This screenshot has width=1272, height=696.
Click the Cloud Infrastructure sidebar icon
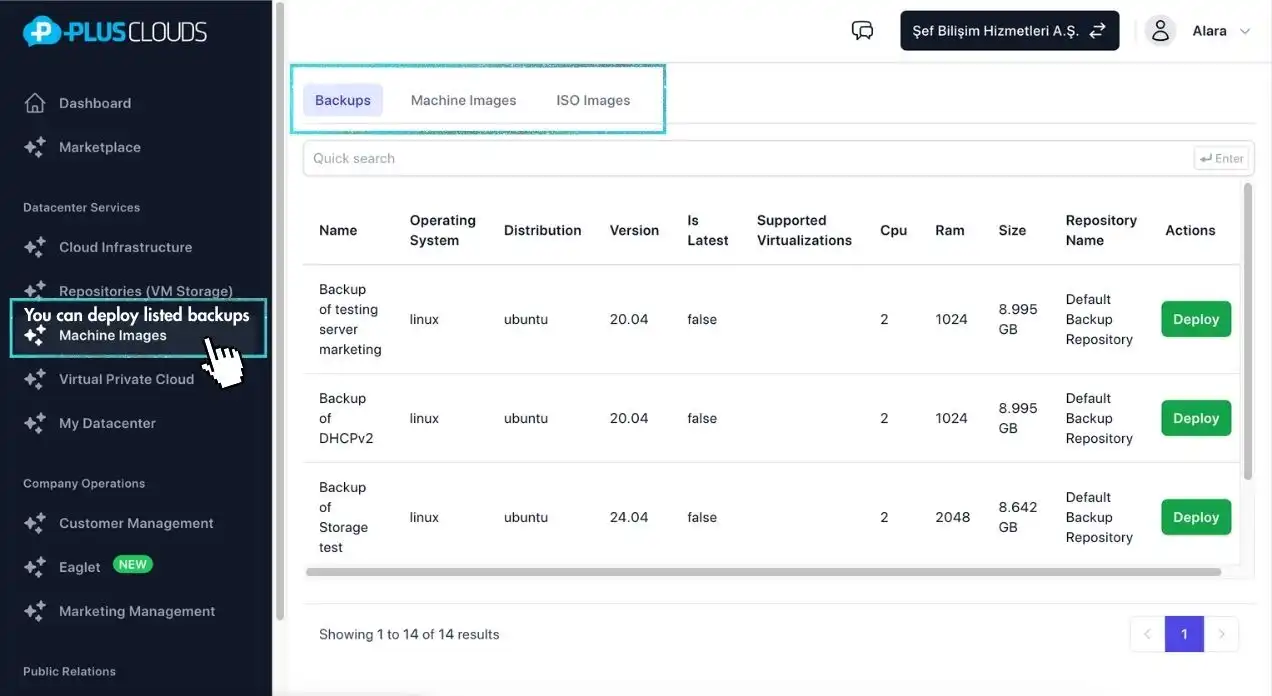35,247
